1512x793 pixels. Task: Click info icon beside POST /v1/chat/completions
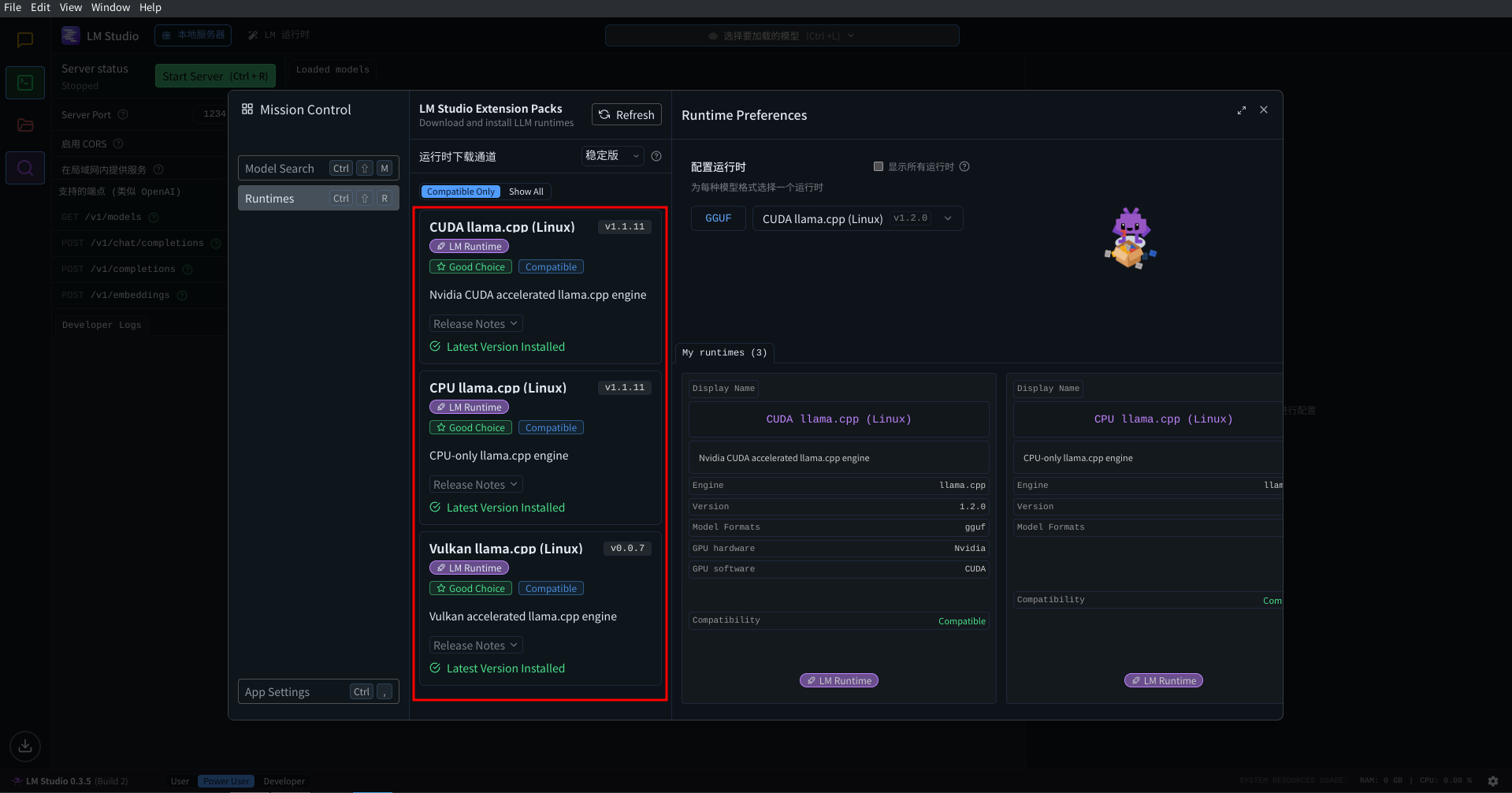216,243
